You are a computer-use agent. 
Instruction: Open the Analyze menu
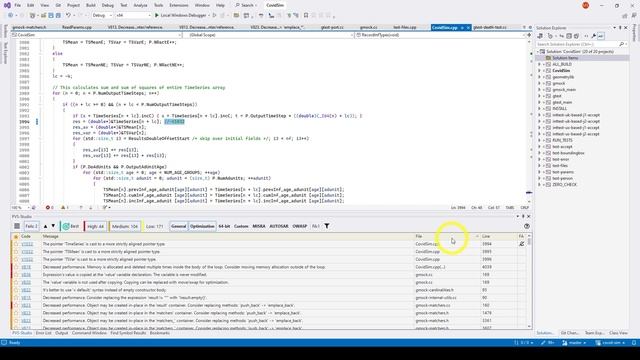[x=140, y=5]
